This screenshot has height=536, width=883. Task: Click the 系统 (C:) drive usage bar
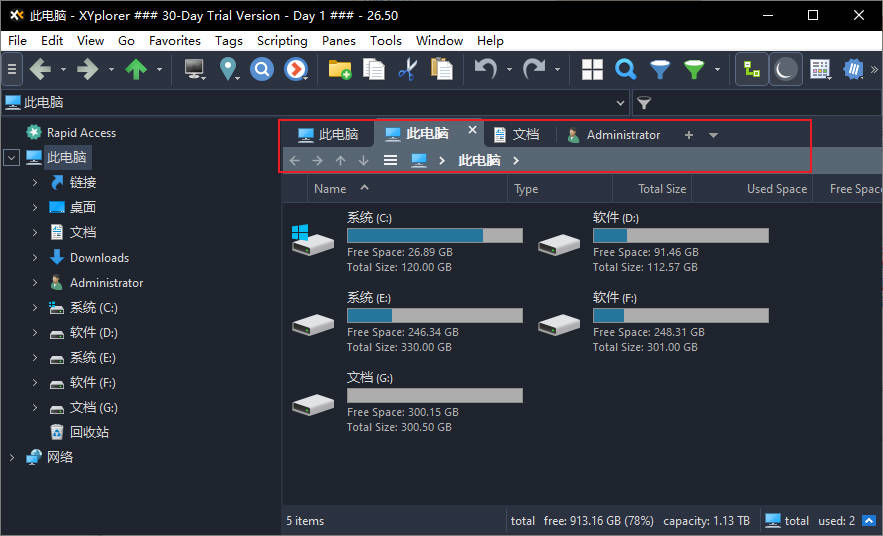434,235
